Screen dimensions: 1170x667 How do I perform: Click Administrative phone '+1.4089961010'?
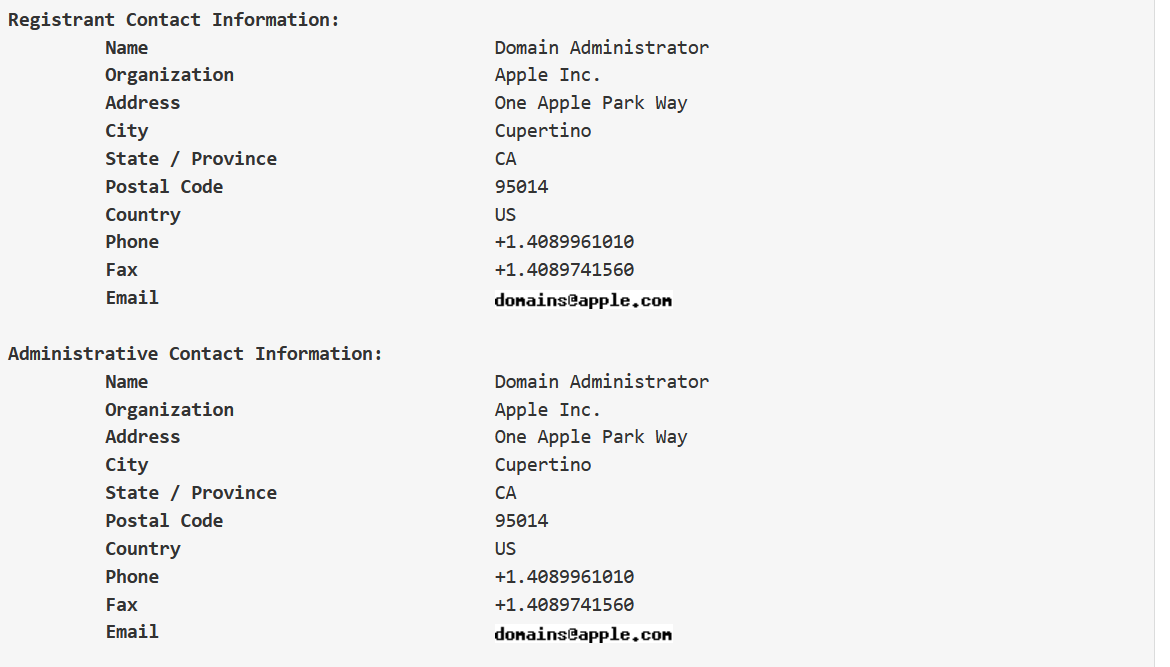(x=564, y=577)
